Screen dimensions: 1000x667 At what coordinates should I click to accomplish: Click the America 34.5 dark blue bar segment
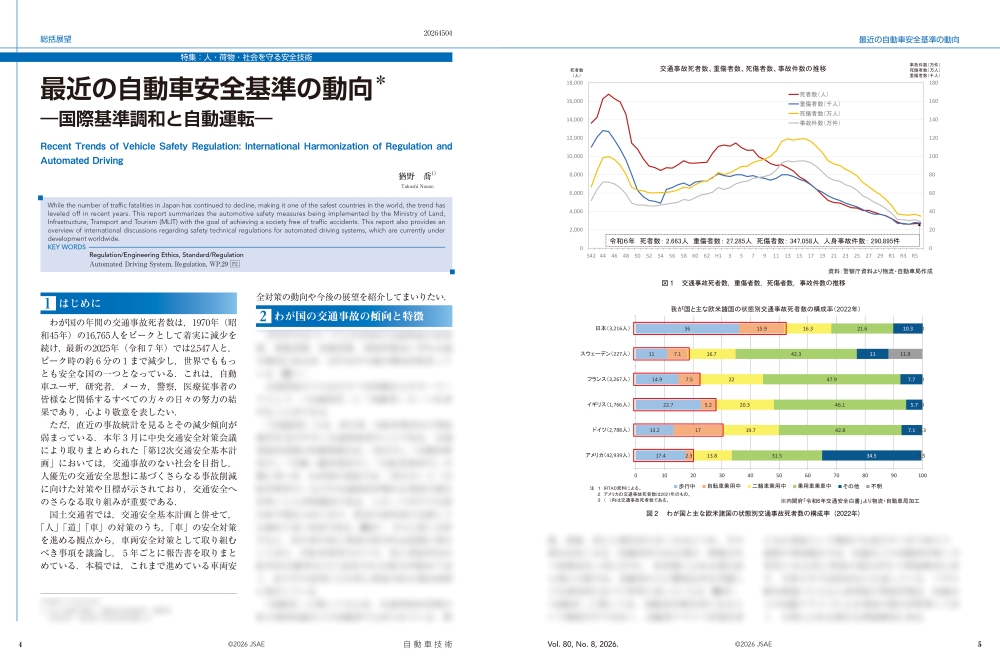(871, 455)
